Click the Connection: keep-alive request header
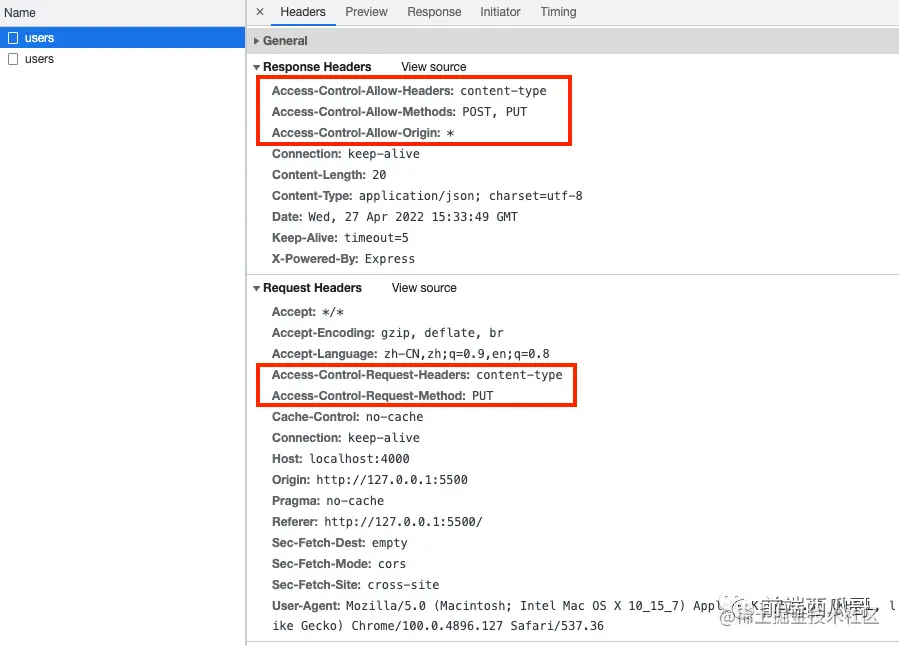 [346, 438]
